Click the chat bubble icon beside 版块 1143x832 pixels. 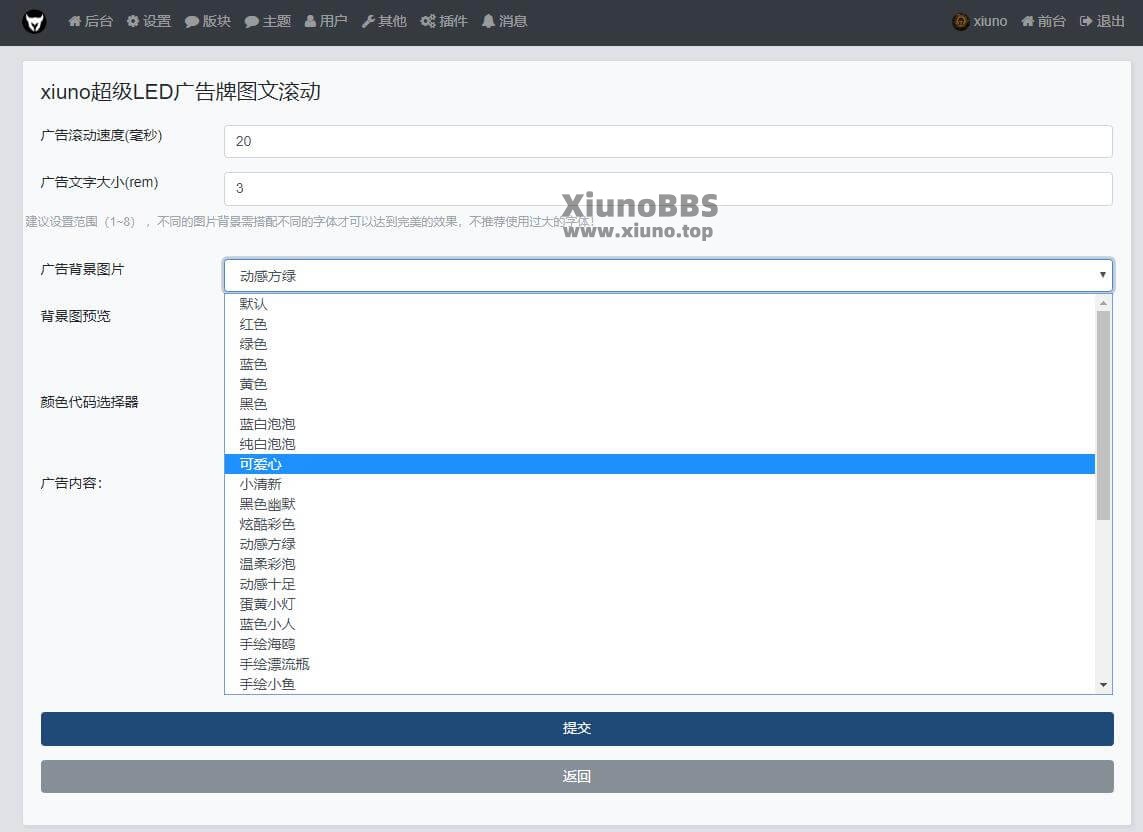click(192, 22)
